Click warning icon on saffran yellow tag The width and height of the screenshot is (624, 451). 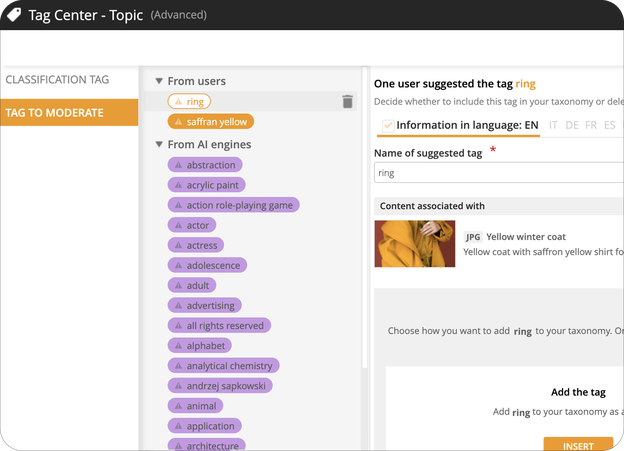coord(178,122)
